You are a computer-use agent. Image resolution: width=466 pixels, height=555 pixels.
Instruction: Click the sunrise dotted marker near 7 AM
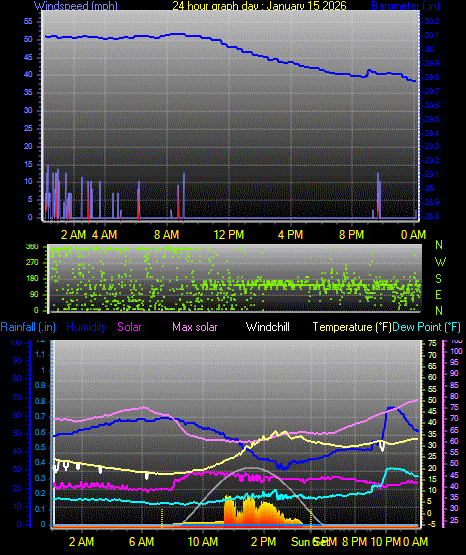pyautogui.click(x=162, y=518)
